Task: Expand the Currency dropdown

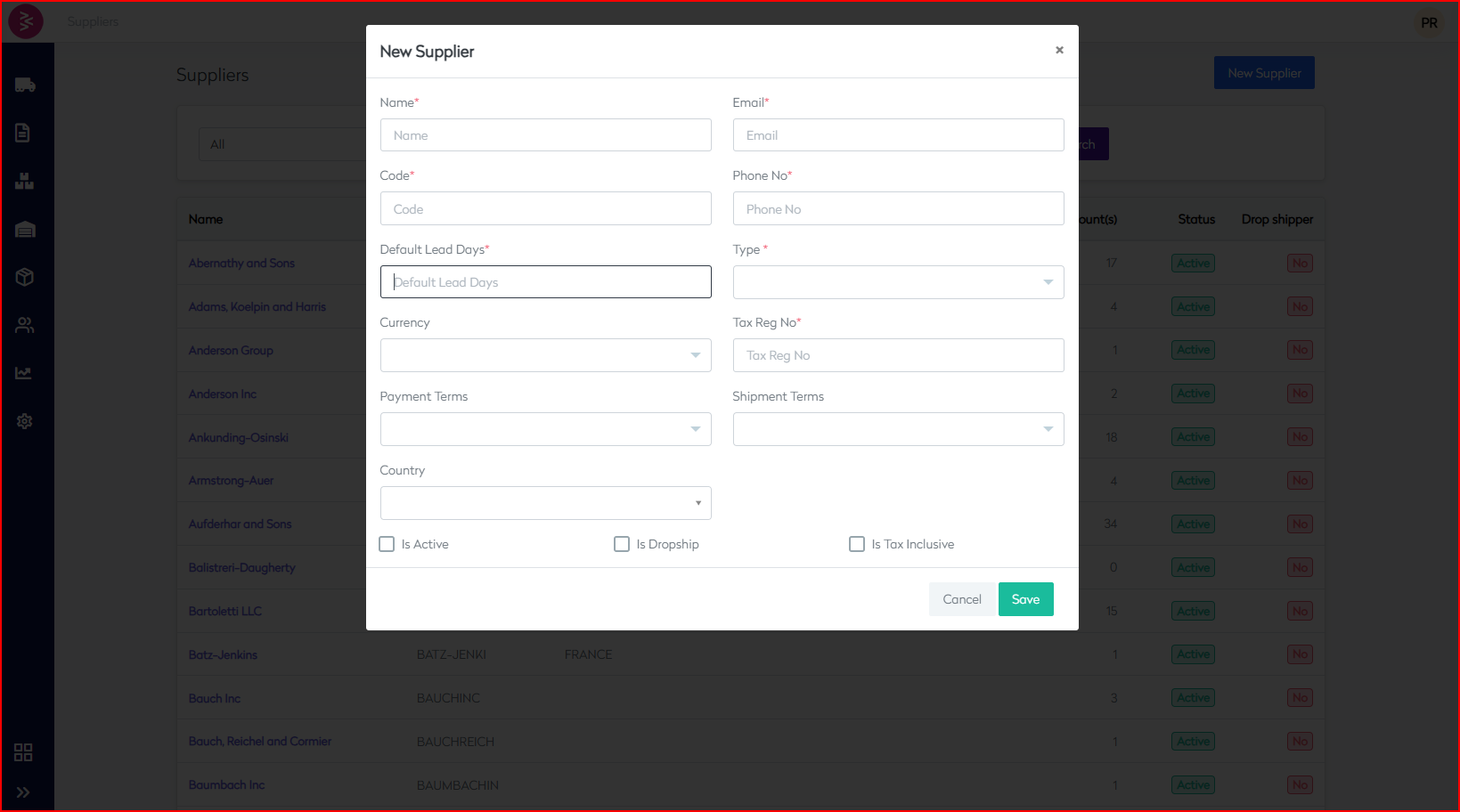Action: 545,355
